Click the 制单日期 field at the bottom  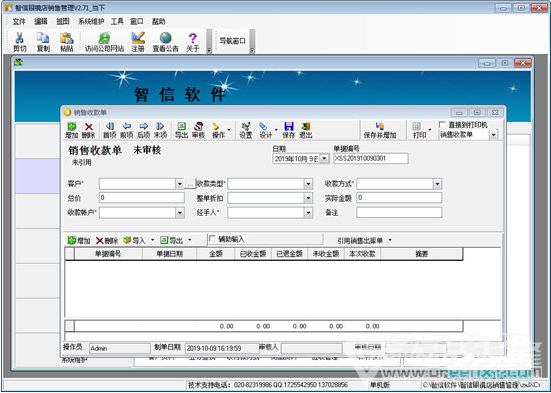coord(222,348)
